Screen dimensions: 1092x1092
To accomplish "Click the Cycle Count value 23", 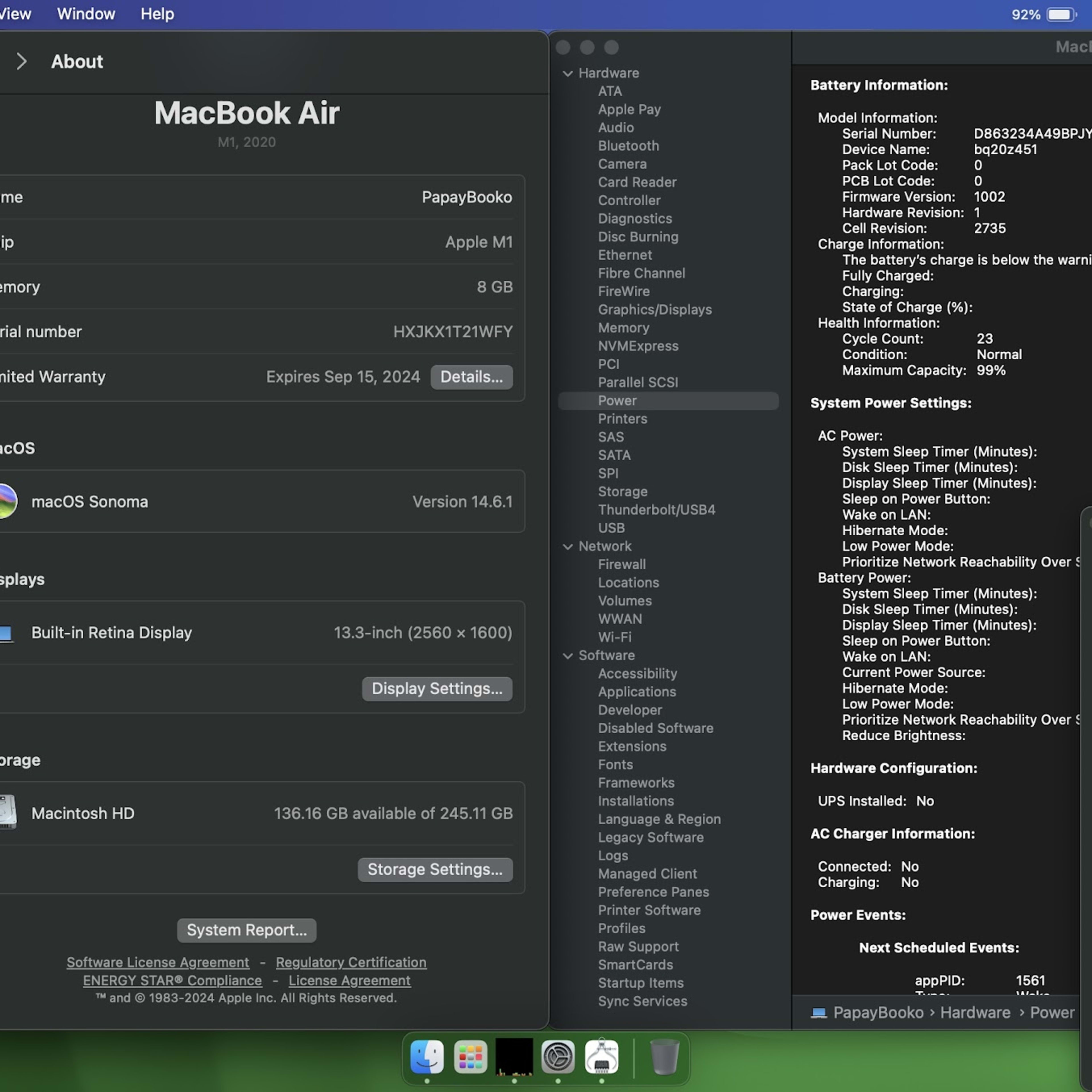I will (x=985, y=339).
